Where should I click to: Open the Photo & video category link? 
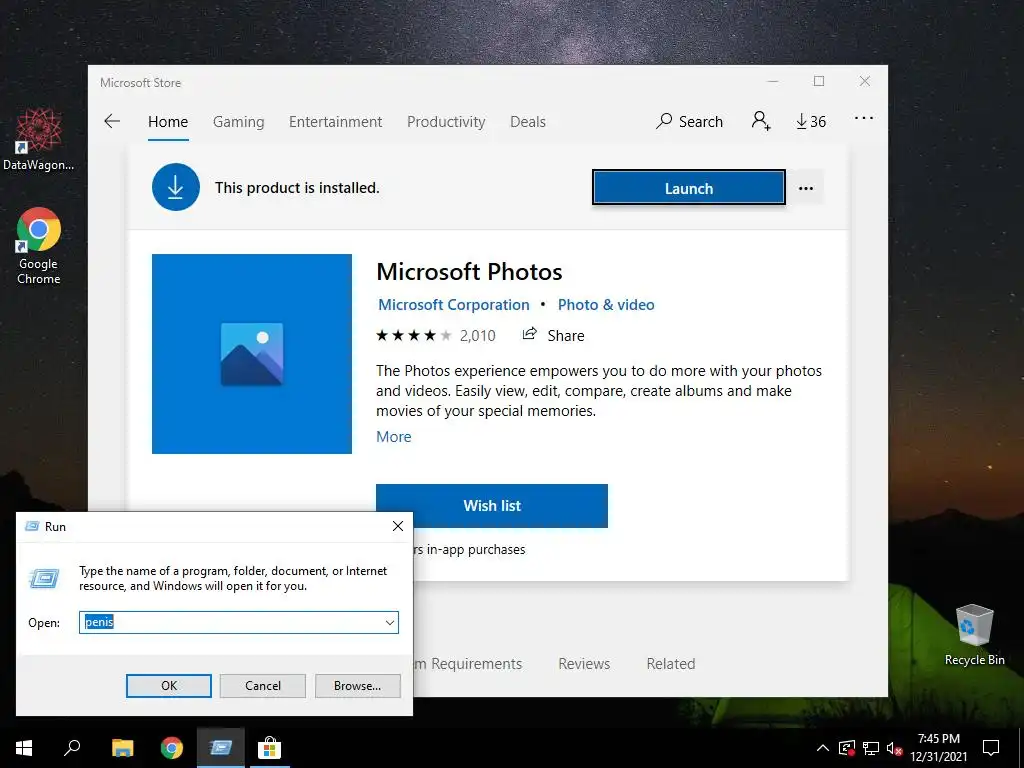click(x=606, y=305)
